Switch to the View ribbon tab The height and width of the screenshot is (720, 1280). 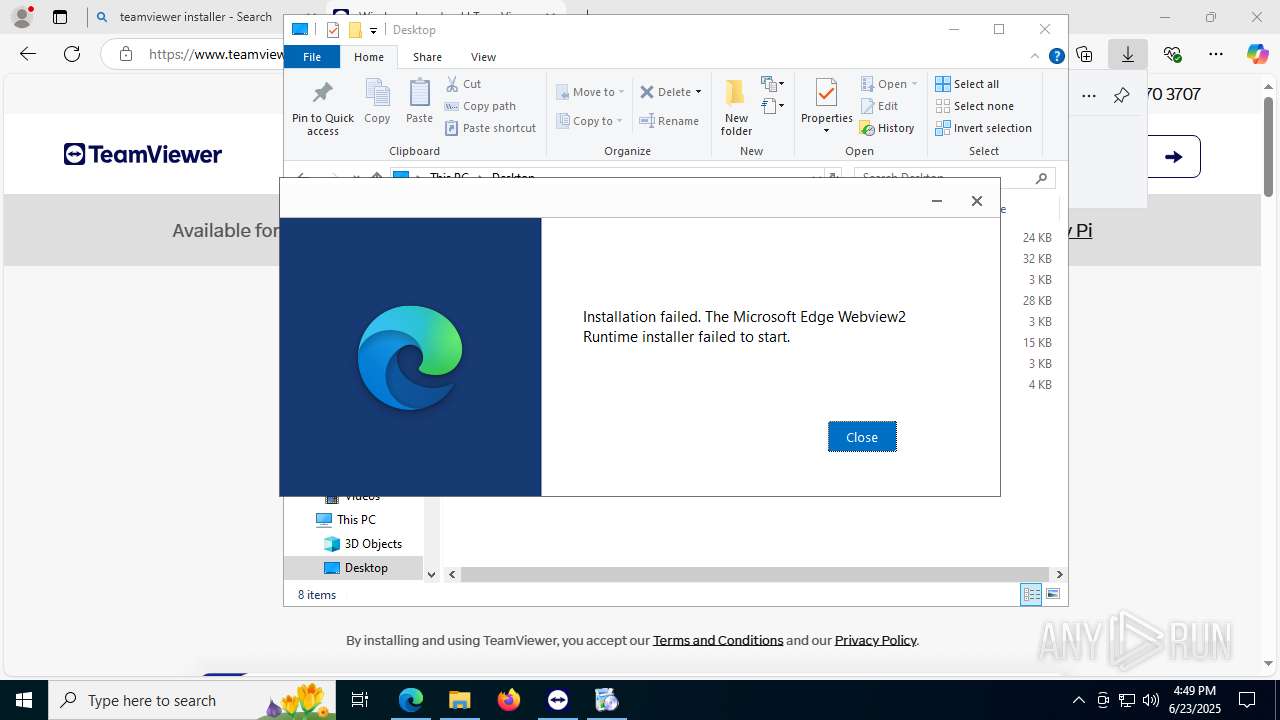pos(483,57)
